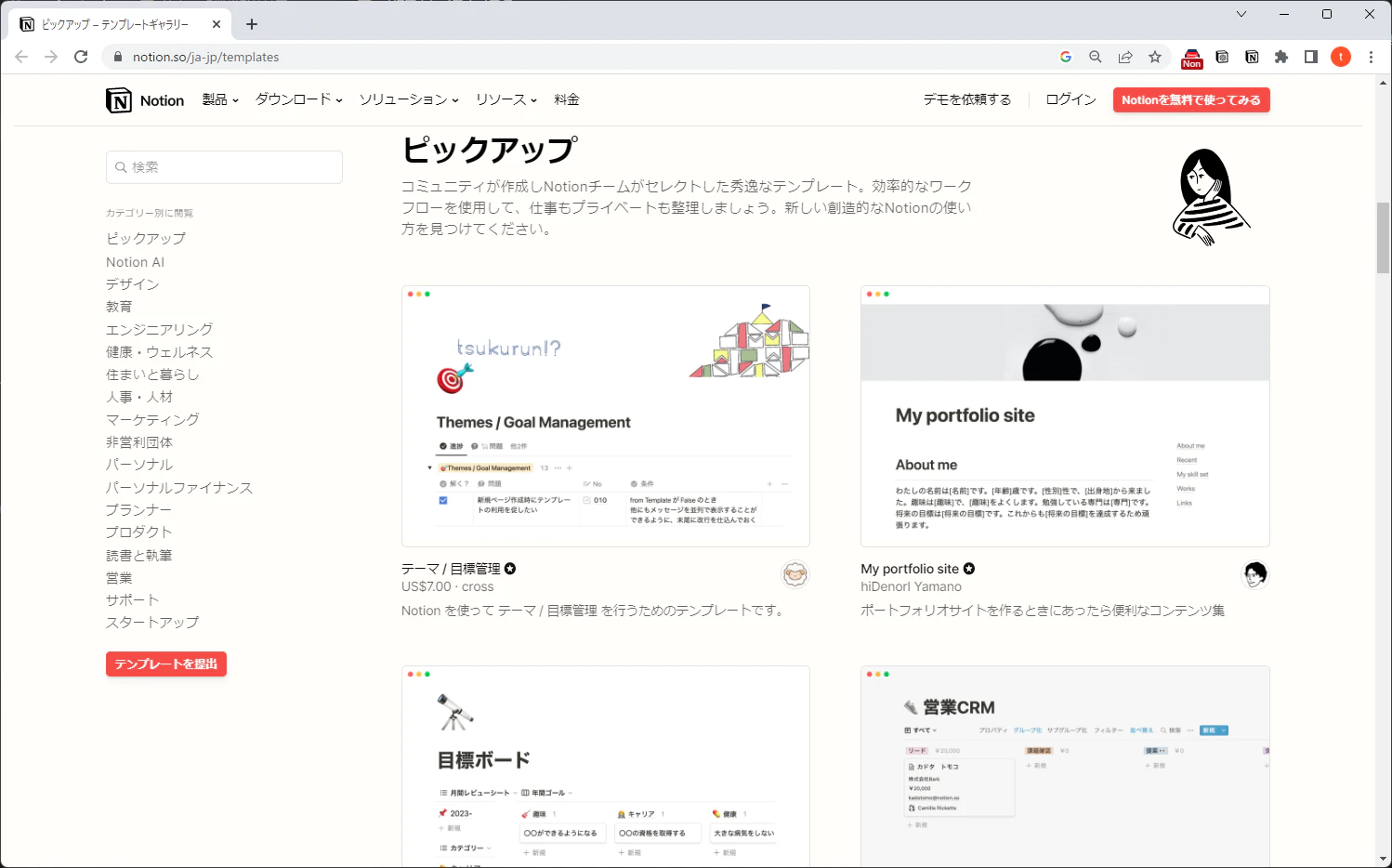Viewport: 1392px width, 868px height.
Task: Bookmark this page with the star icon
Action: (x=1155, y=57)
